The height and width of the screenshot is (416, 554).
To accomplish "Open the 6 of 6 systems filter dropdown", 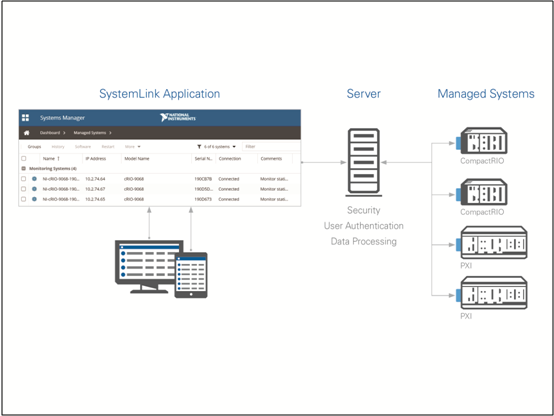I will (219, 147).
